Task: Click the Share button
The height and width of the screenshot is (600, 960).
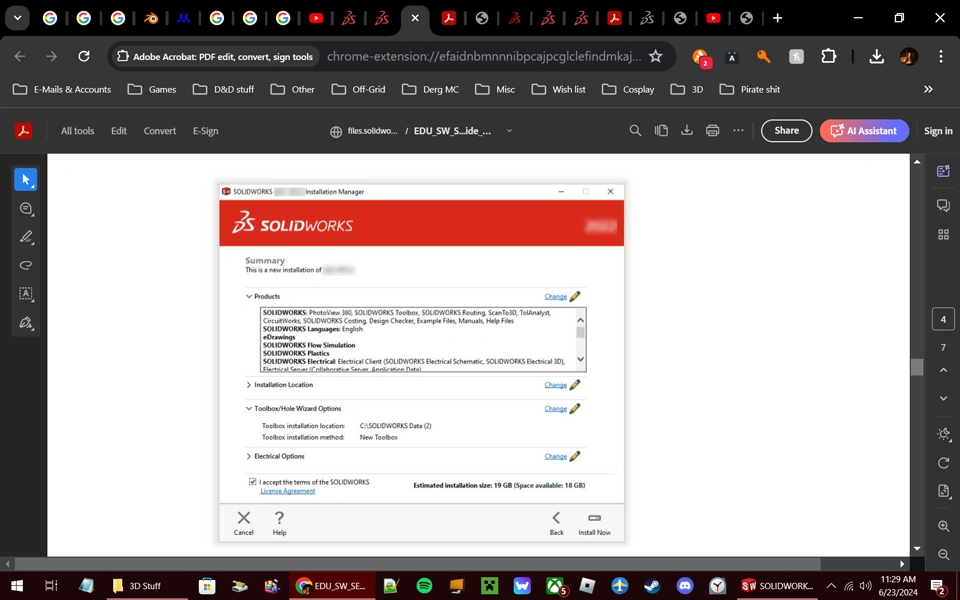Action: click(786, 130)
